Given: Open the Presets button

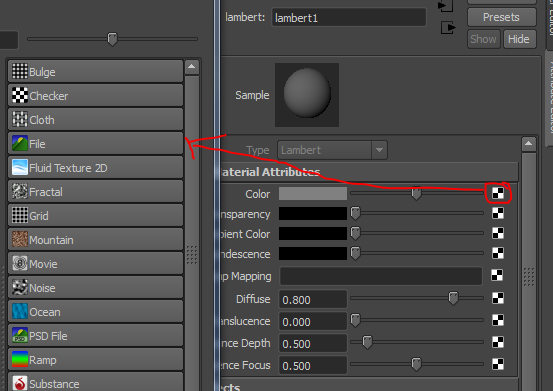Looking at the screenshot, I should (x=501, y=17).
